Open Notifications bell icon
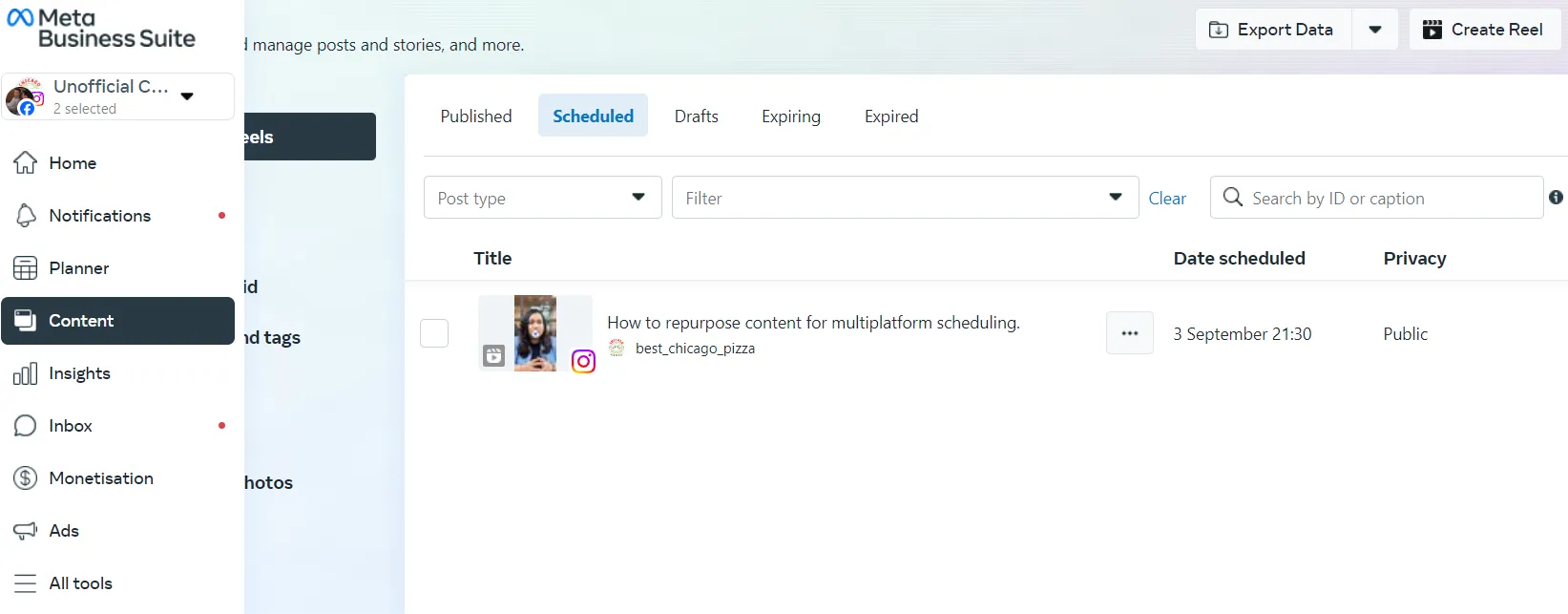The image size is (1568, 614). coord(26,216)
